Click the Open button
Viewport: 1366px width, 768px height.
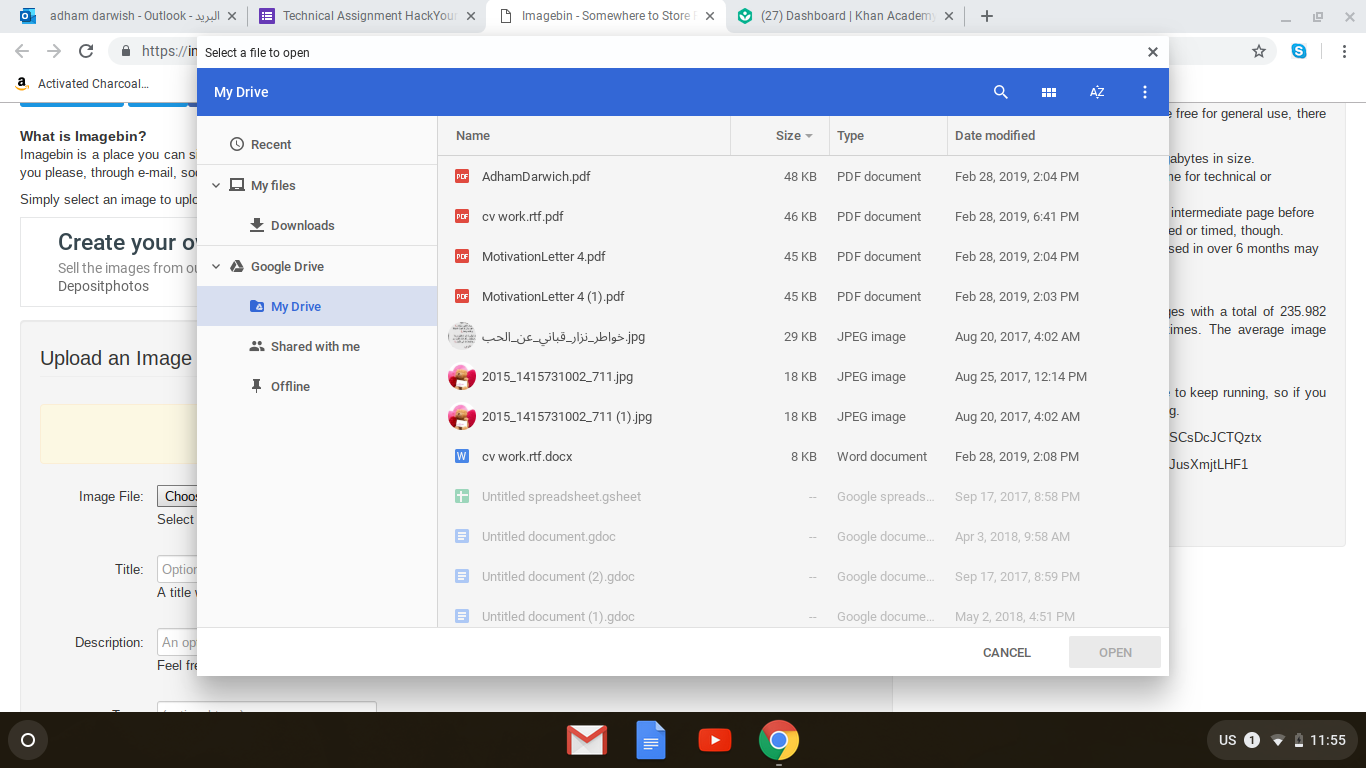(x=1115, y=652)
